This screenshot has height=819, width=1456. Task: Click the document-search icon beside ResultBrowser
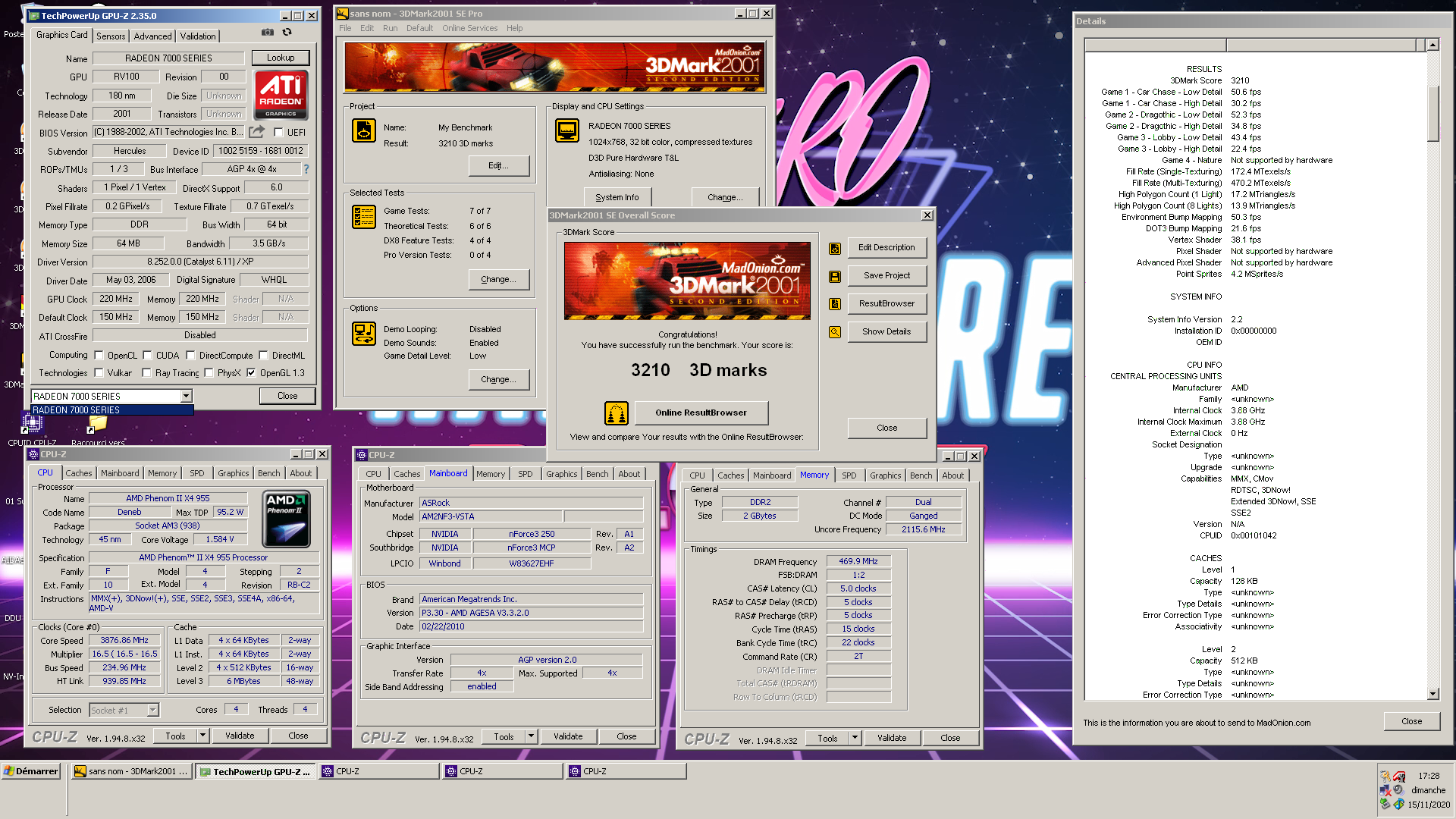(x=835, y=304)
